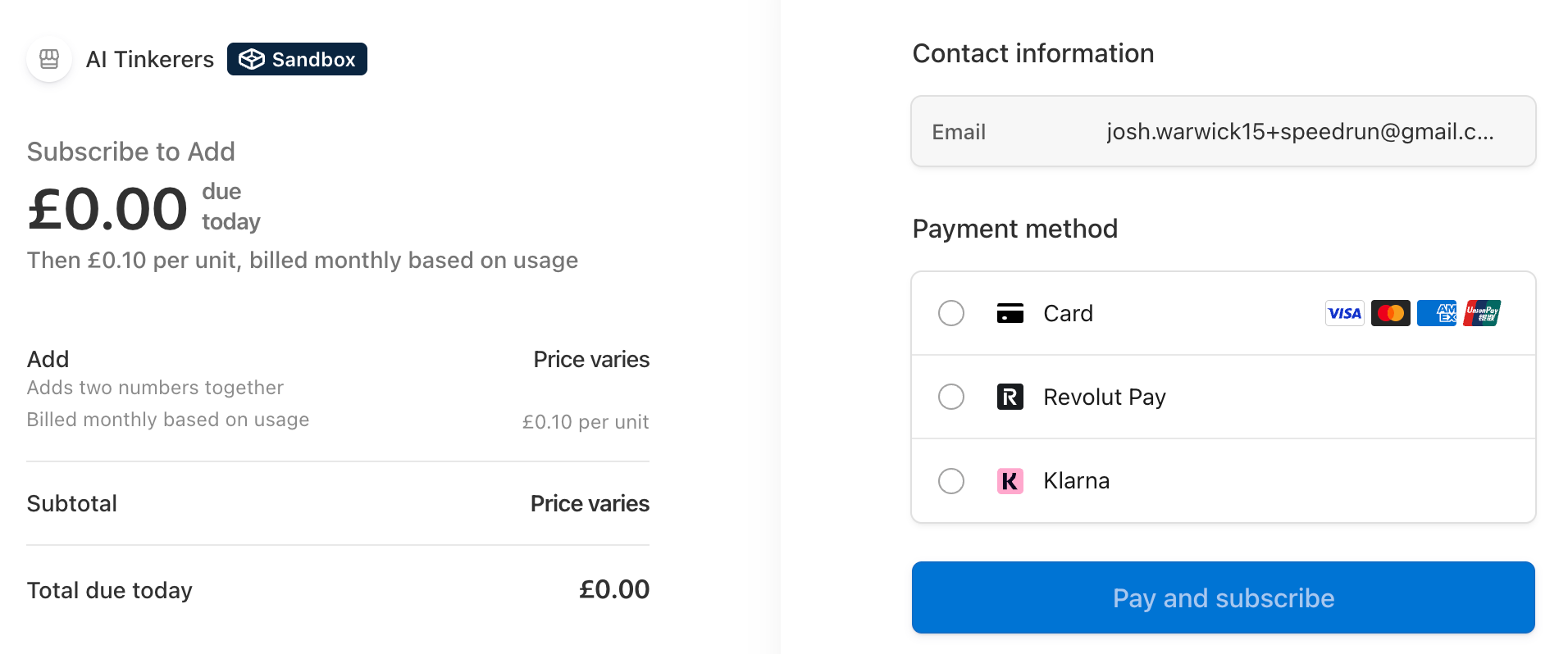1568x654 pixels.
Task: Click the Add product name
Action: tap(48, 359)
